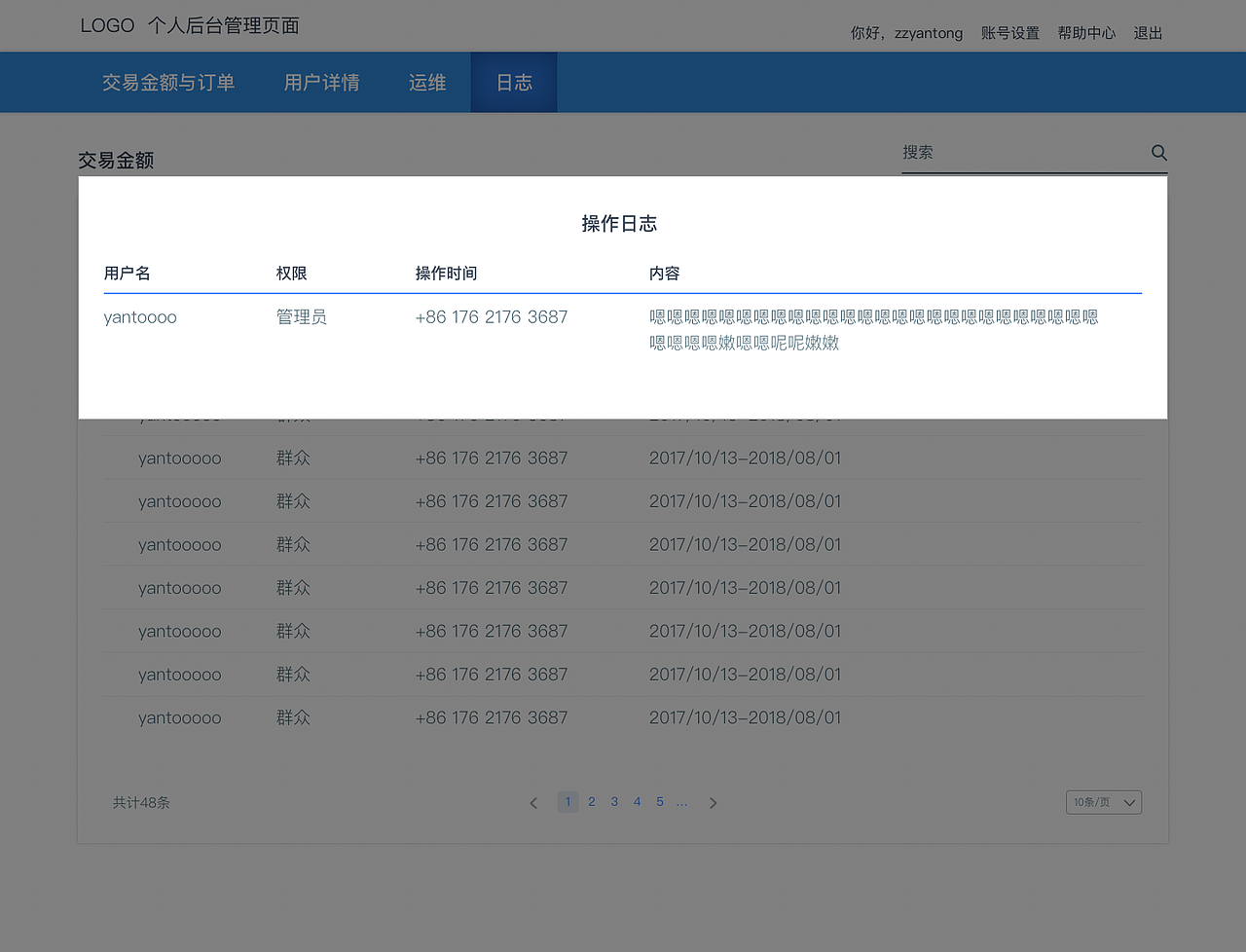Click the 操作日志 dialog title
Viewport: 1246px width, 952px height.
coord(619,224)
